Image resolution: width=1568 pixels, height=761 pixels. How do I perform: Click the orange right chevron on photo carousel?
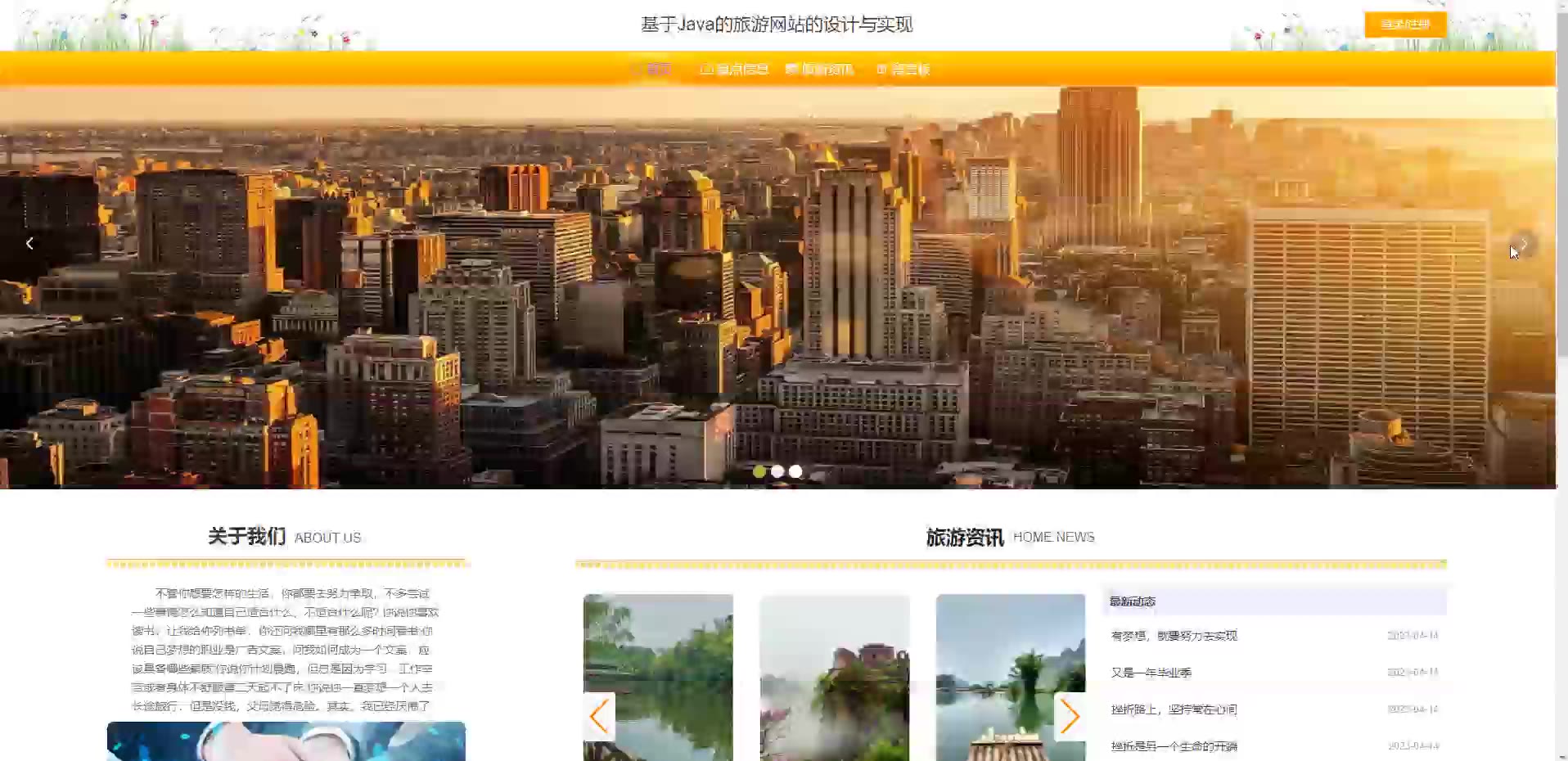point(1070,717)
